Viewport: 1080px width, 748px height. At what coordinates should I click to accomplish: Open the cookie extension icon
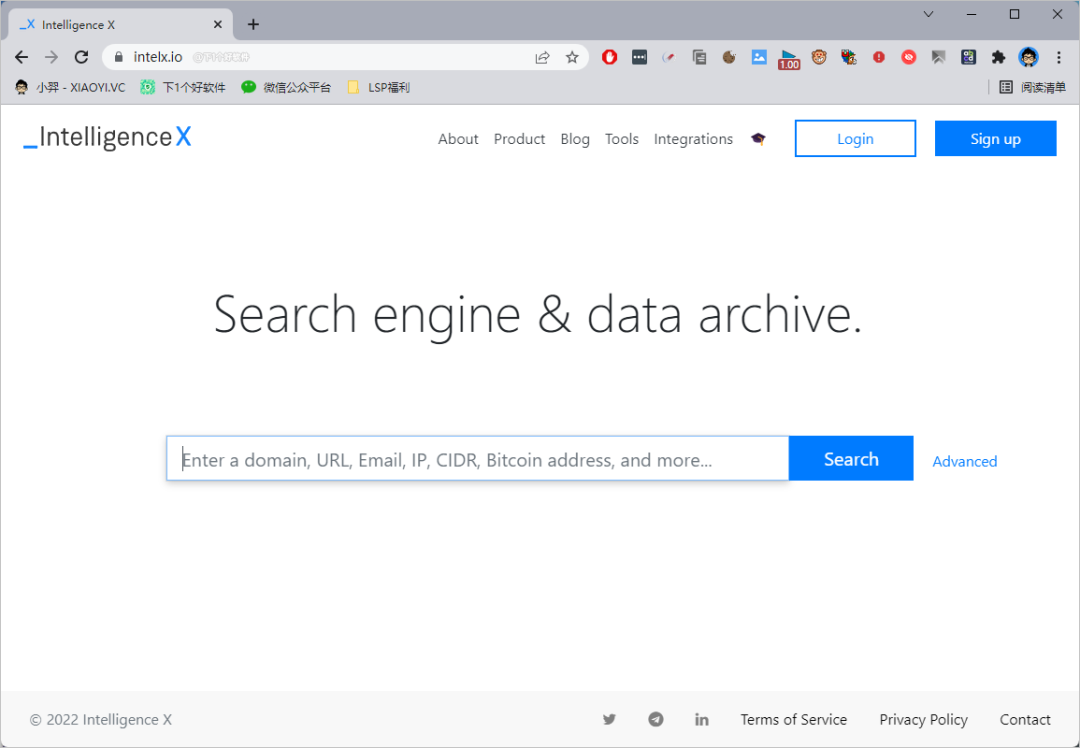point(729,57)
